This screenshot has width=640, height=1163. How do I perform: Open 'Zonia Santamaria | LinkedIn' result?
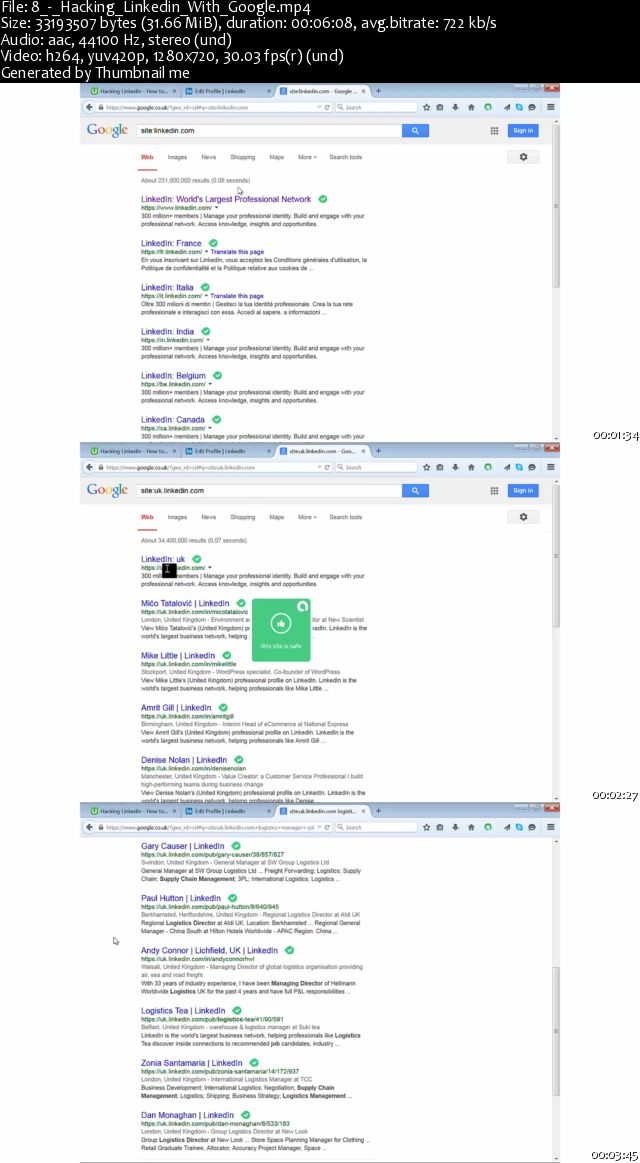tap(191, 1063)
